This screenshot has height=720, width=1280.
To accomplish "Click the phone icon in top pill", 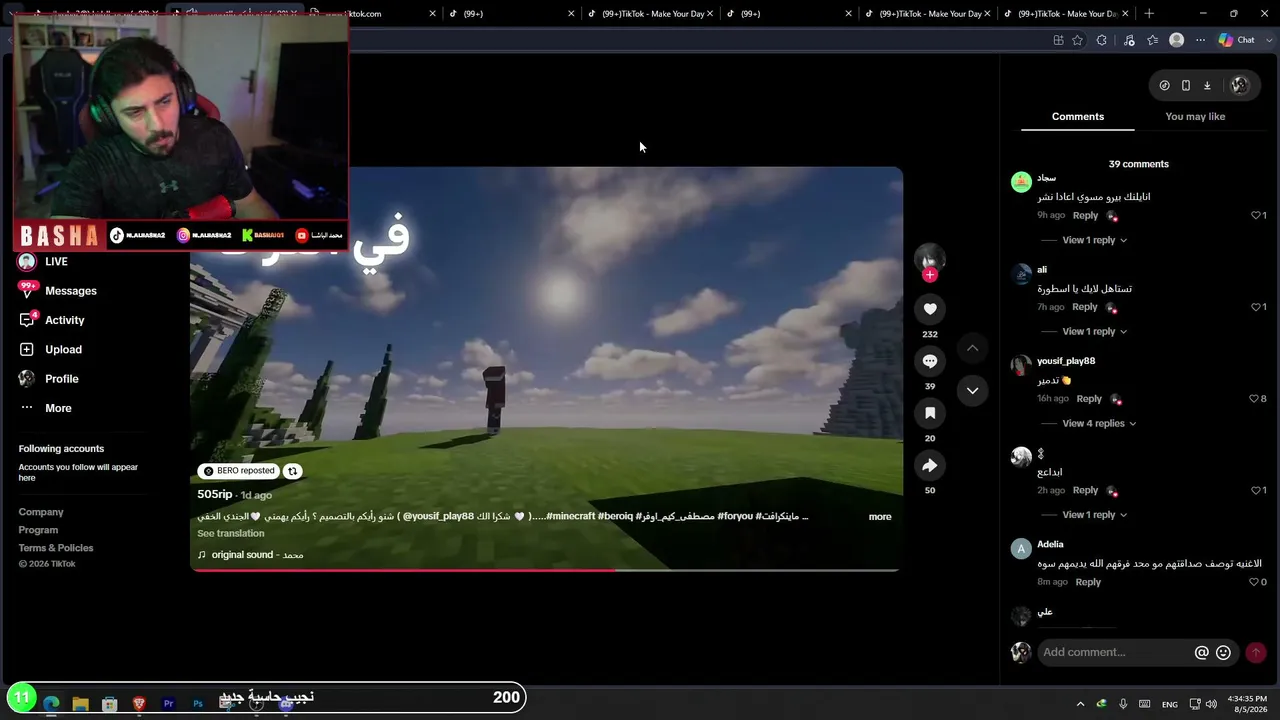I will tap(1186, 85).
